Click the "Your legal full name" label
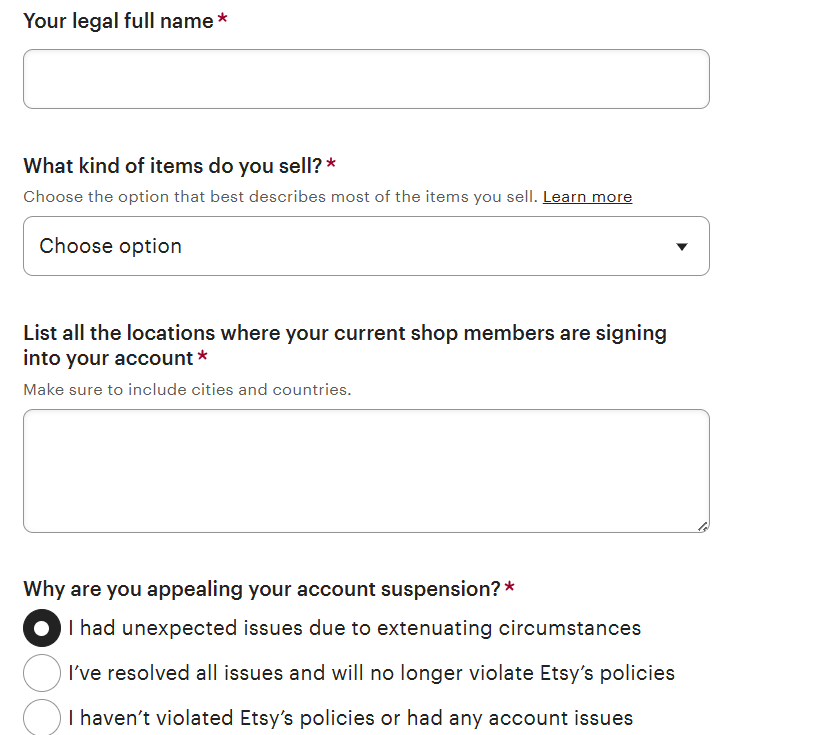 pyautogui.click(x=118, y=21)
